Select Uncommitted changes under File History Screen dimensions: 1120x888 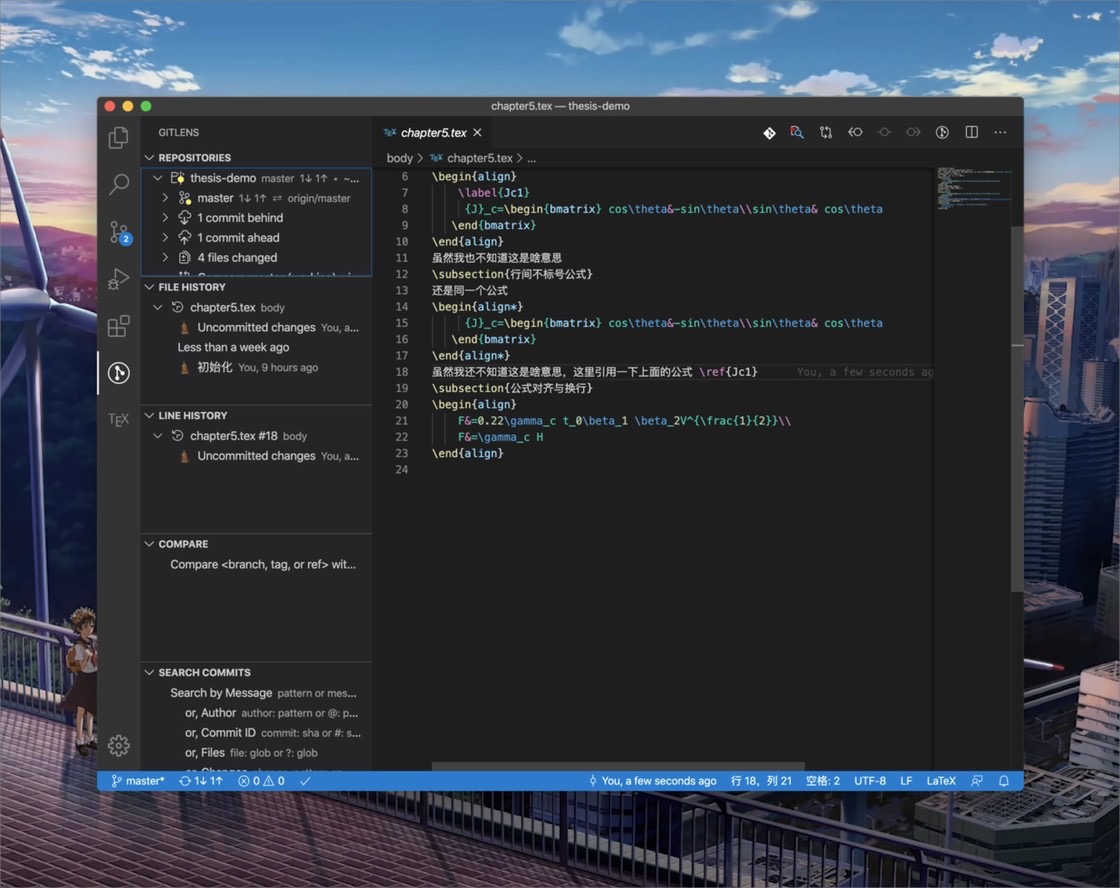(x=256, y=327)
